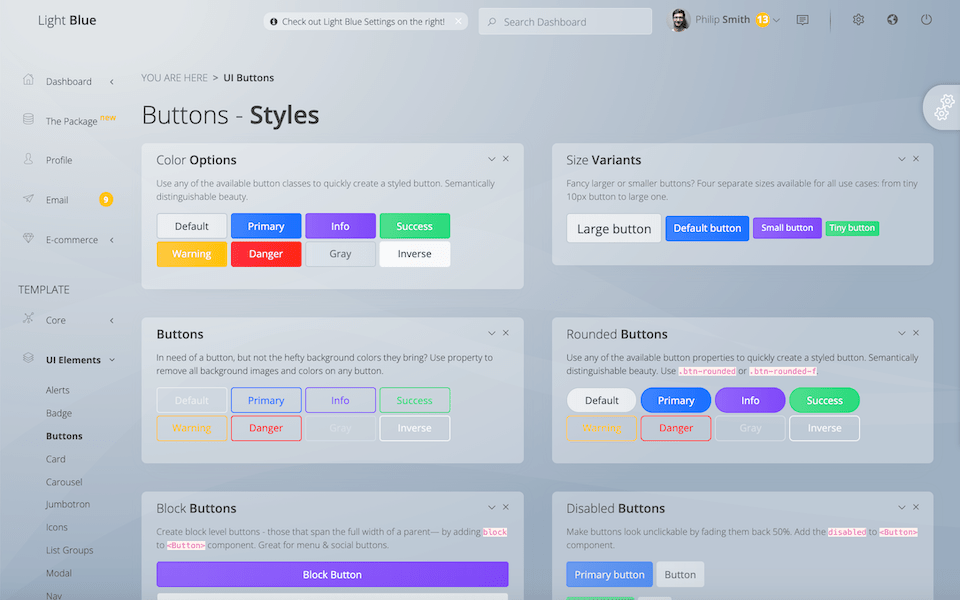Collapse the Color Options card
This screenshot has height=600, width=960.
pyautogui.click(x=492, y=159)
